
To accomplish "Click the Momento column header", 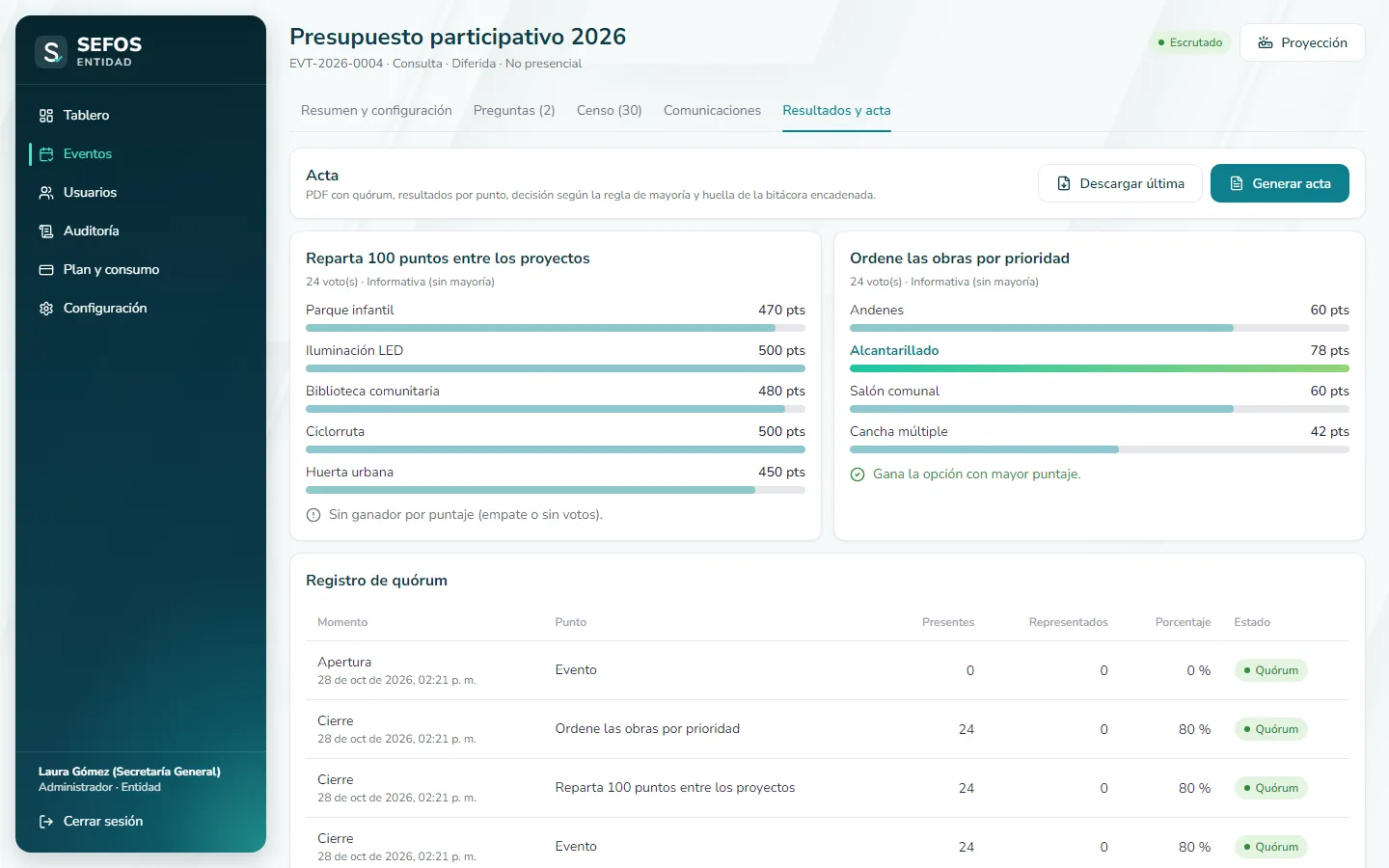I will (x=342, y=622).
